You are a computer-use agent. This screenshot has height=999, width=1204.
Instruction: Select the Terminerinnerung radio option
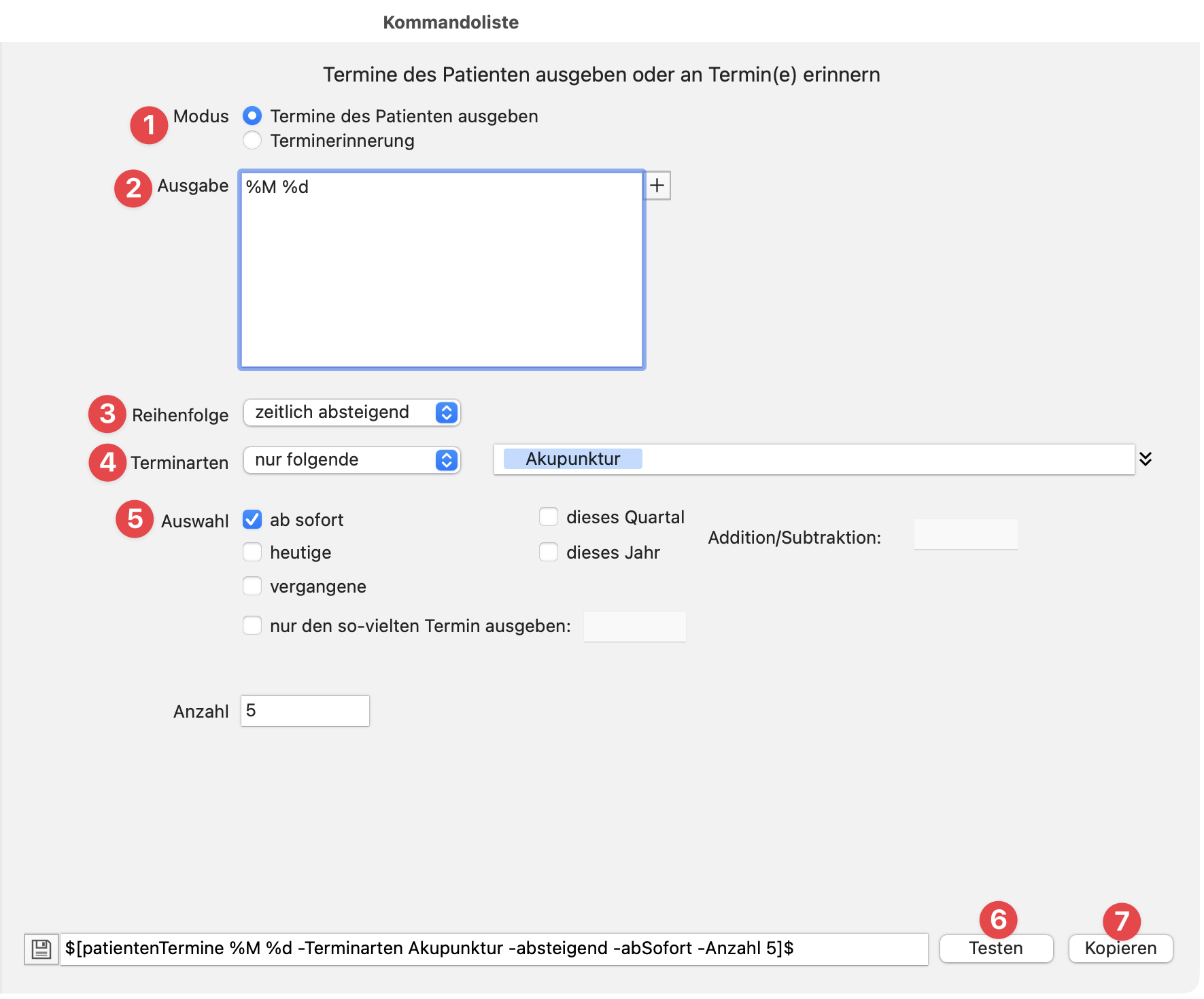tap(252, 140)
